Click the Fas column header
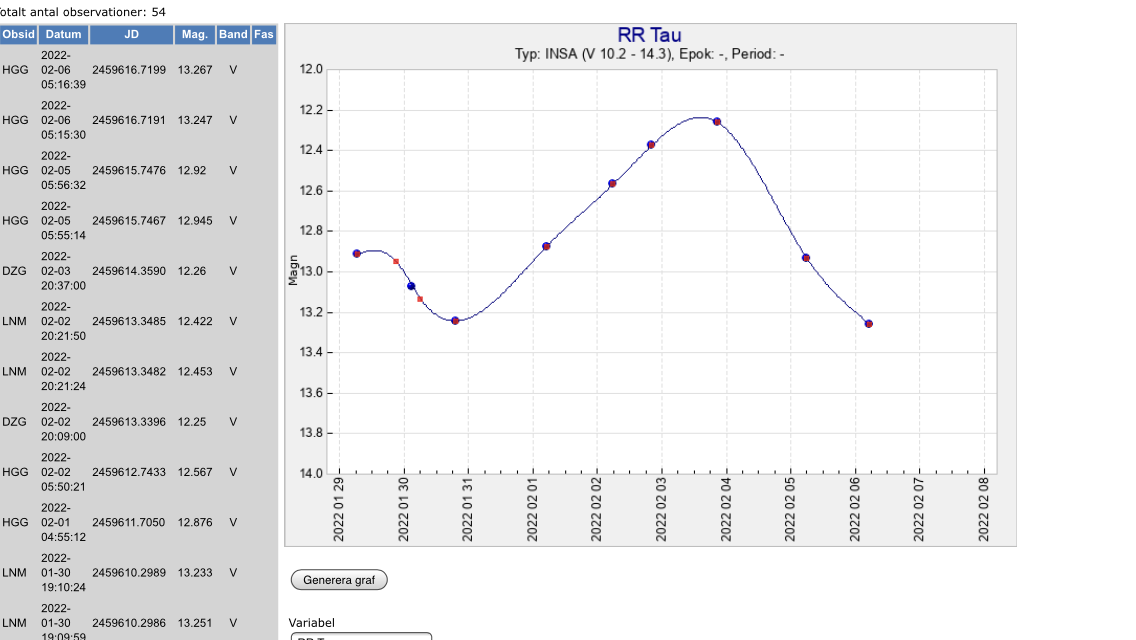This screenshot has height=640, width=1136. pyautogui.click(x=264, y=35)
